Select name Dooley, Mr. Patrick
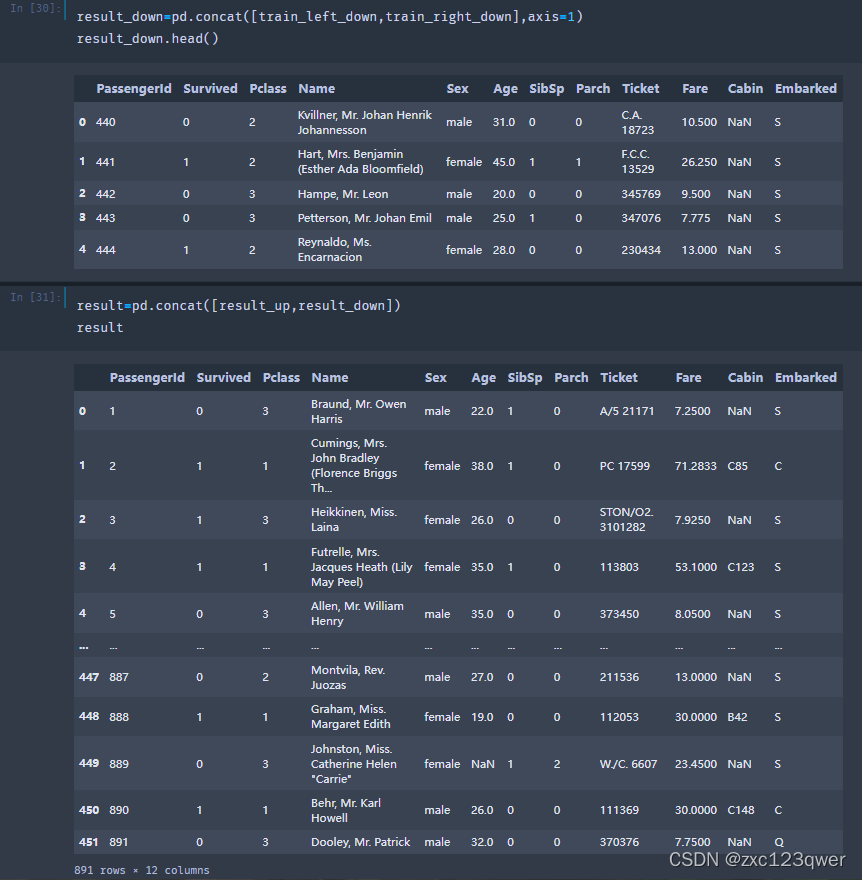The height and width of the screenshot is (880, 862). (x=360, y=842)
